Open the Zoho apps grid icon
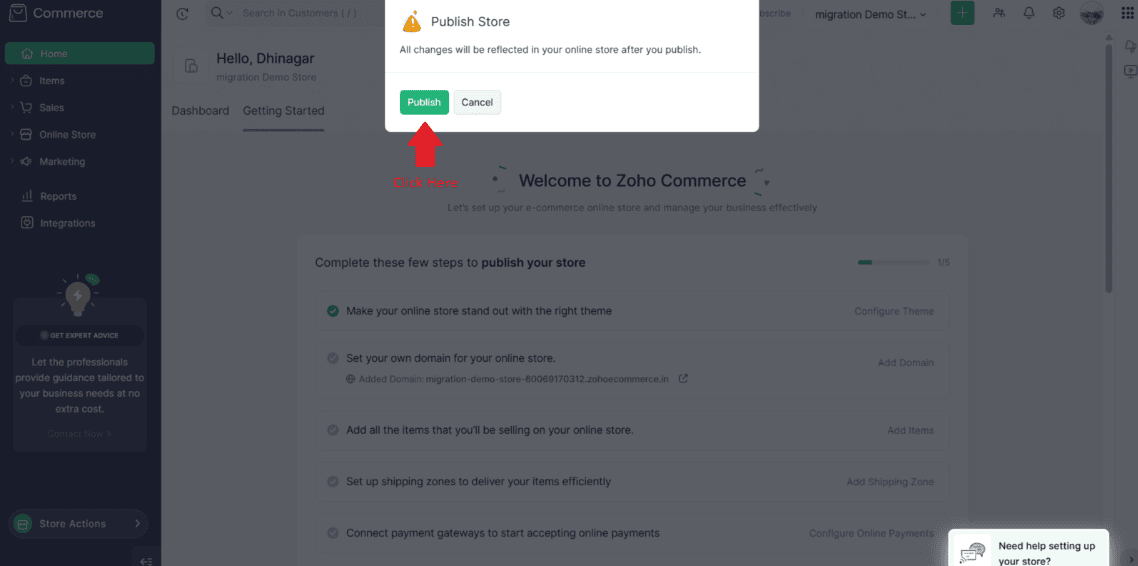Viewport: 1138px width, 566px height. 1128,13
